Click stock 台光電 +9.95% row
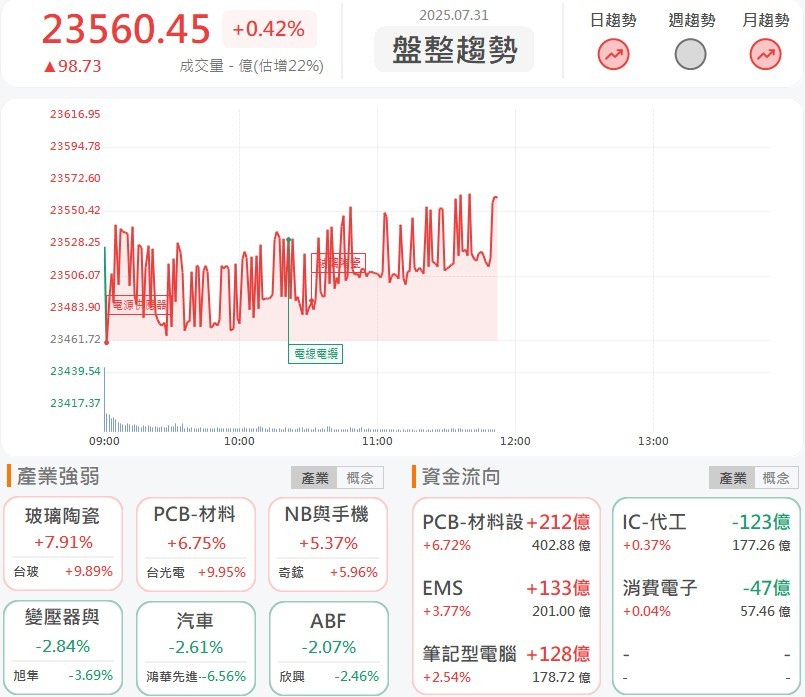 point(196,572)
